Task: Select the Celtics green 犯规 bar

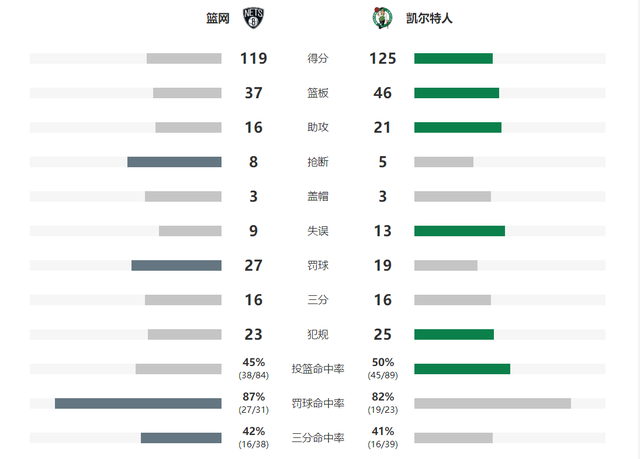Action: 454,335
